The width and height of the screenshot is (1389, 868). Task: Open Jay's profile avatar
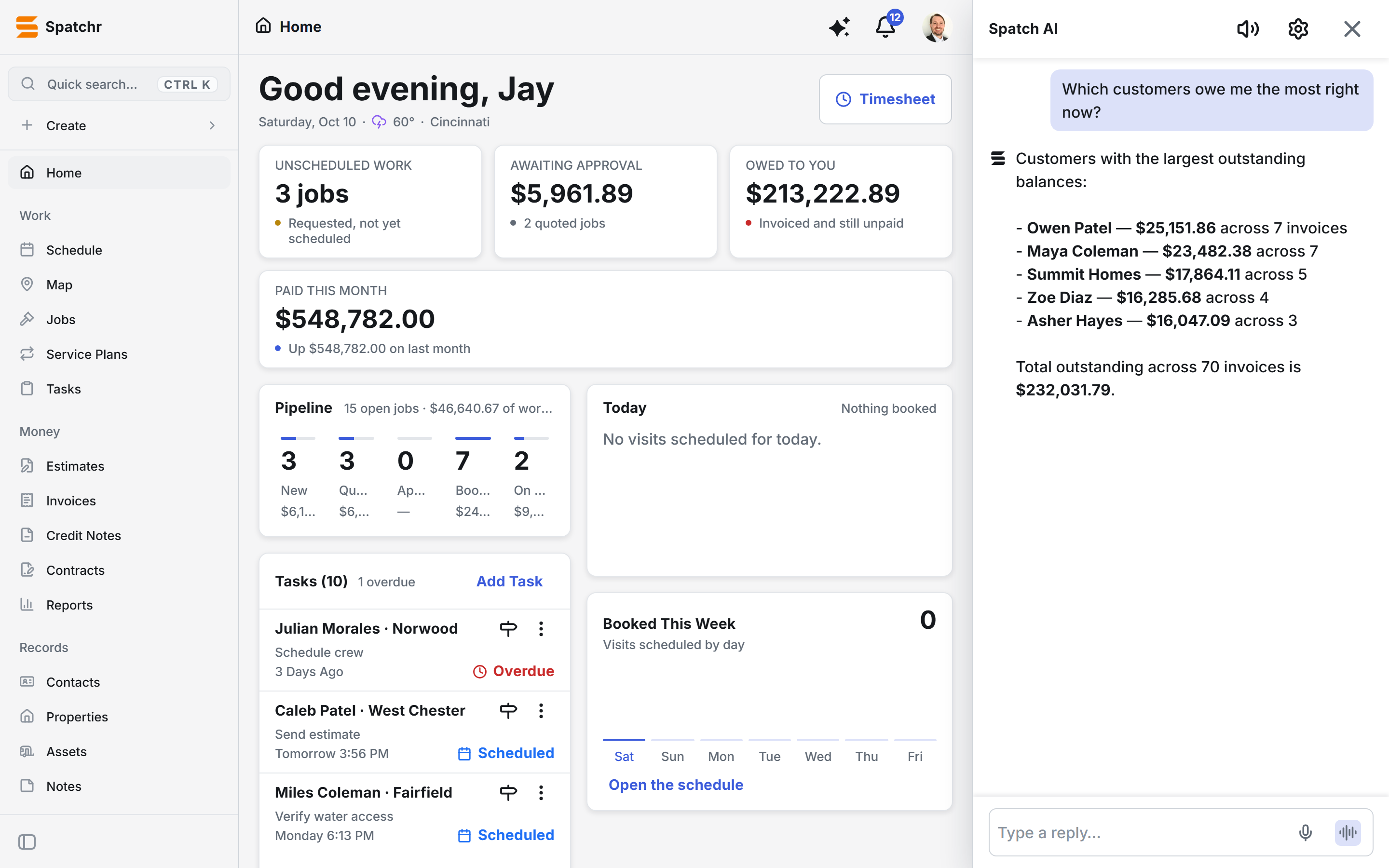click(x=936, y=27)
